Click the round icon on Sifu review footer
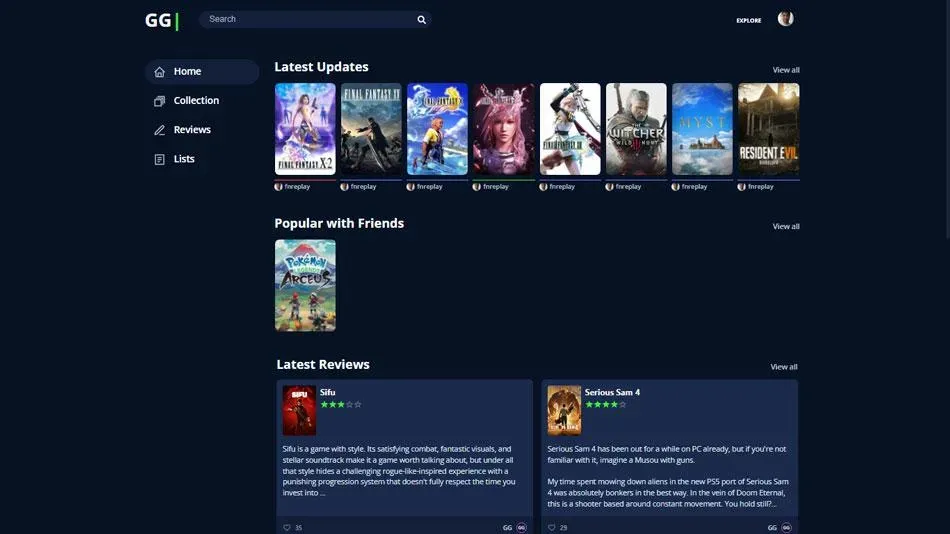This screenshot has width=950, height=534. click(522, 527)
